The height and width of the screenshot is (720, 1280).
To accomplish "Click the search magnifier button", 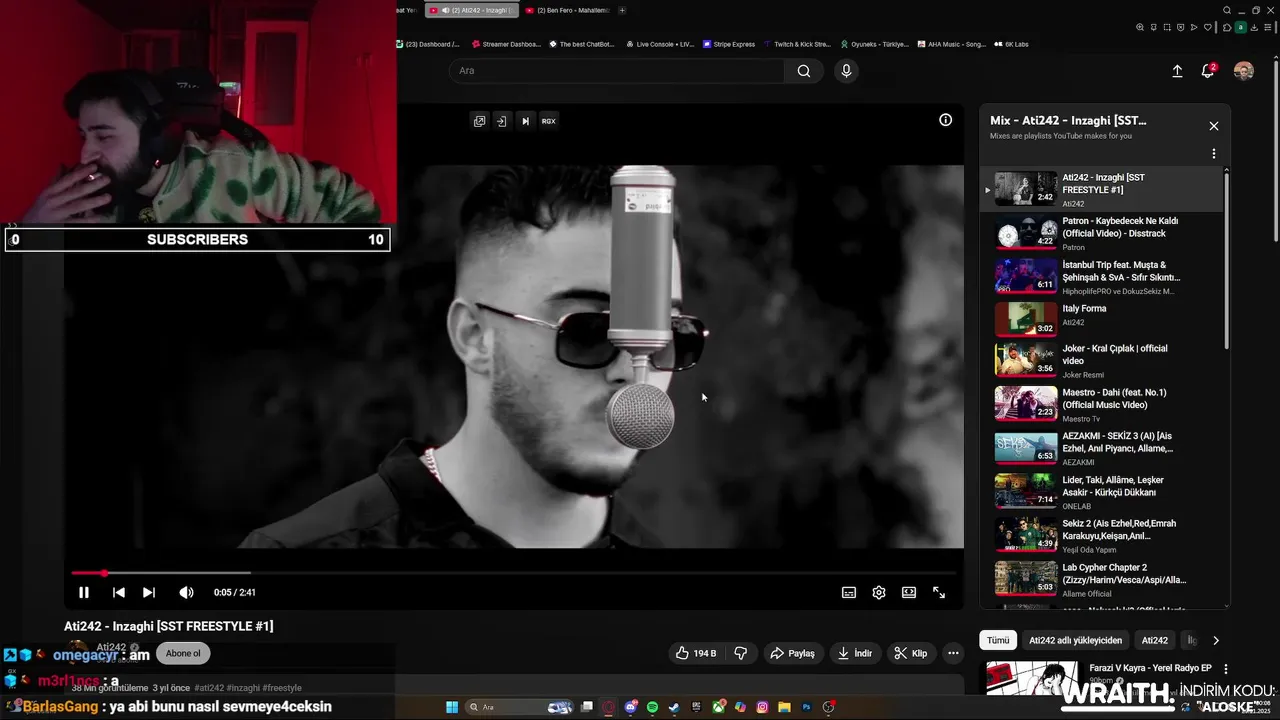I will click(804, 71).
